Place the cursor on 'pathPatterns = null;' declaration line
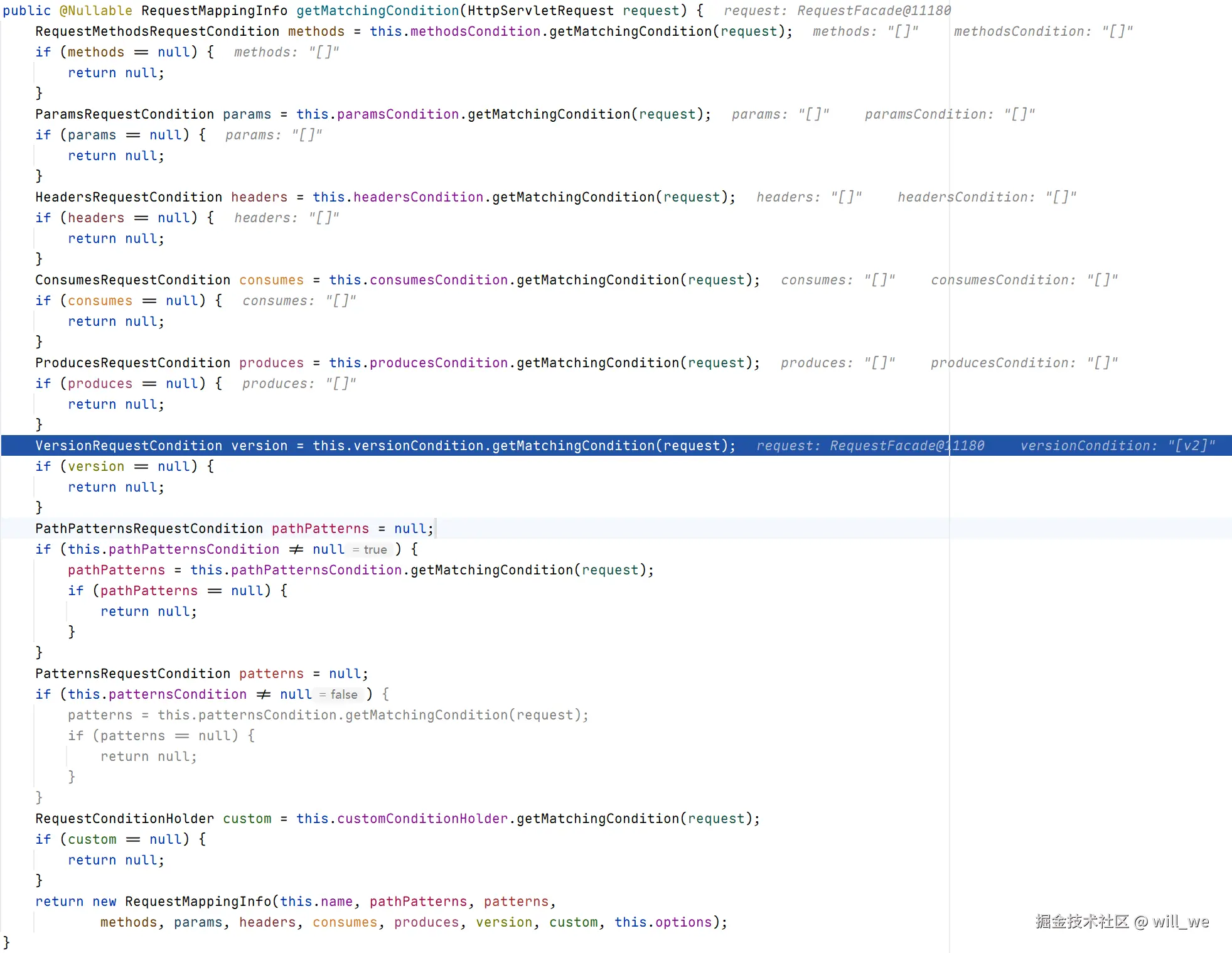The height and width of the screenshot is (953, 1232). pos(351,529)
